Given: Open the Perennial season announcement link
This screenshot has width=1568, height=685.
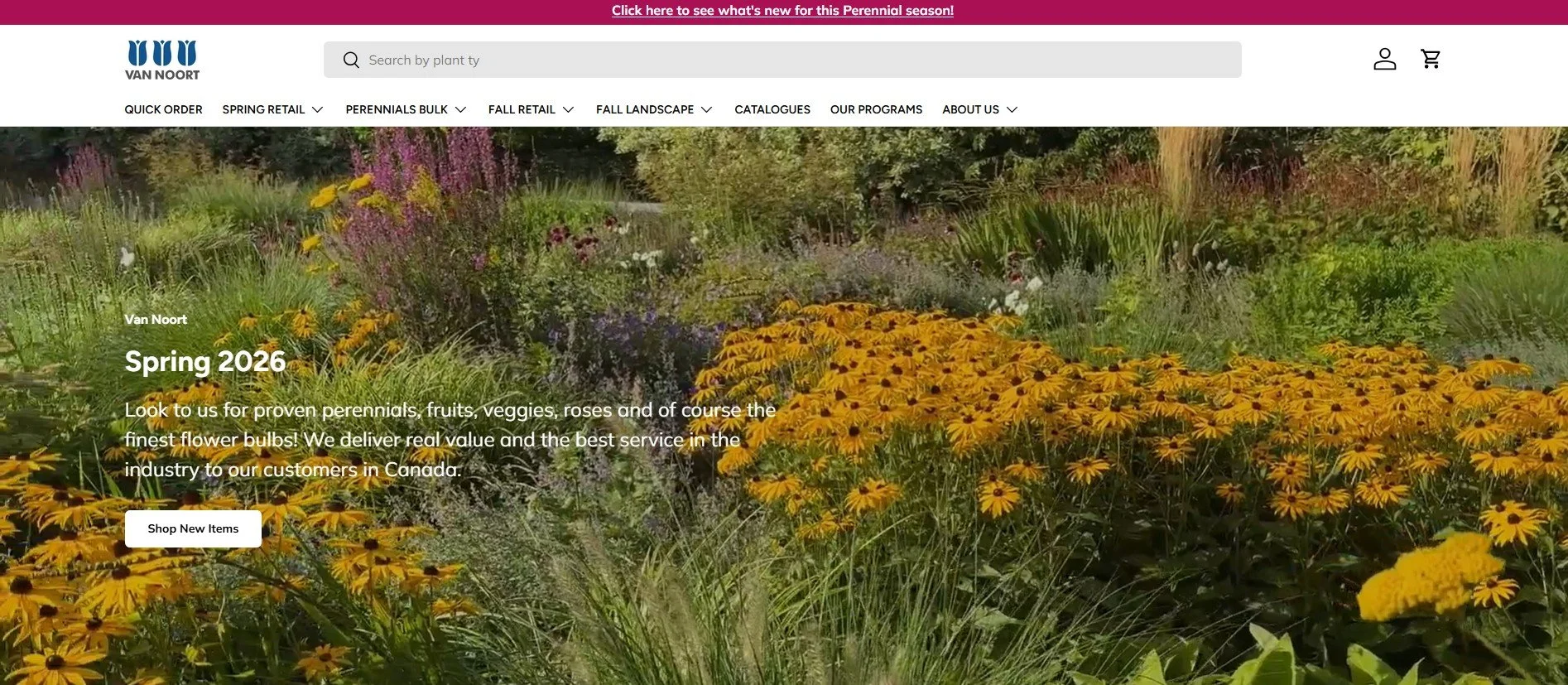Looking at the screenshot, I should (x=782, y=11).
